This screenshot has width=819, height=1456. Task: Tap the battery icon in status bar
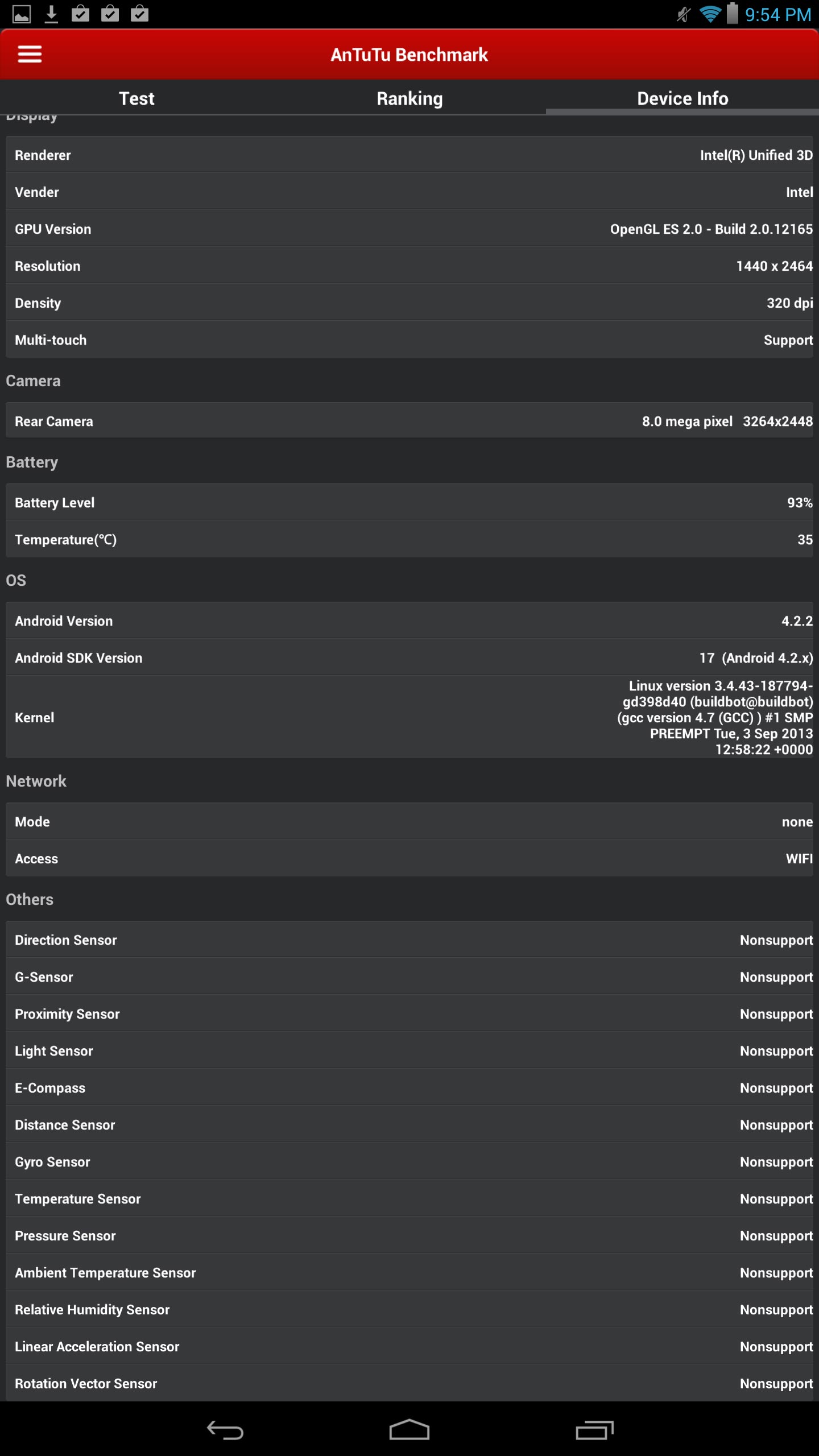point(733,14)
